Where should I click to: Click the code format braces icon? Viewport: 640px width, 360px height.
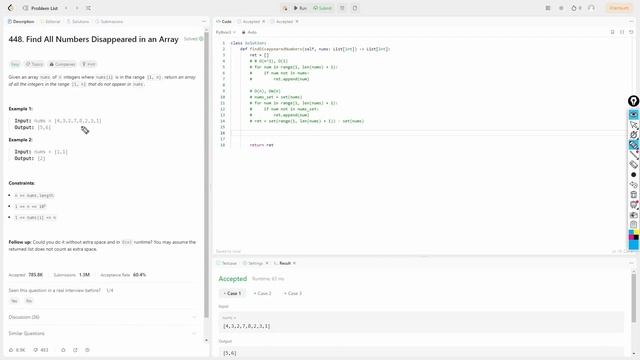(622, 32)
